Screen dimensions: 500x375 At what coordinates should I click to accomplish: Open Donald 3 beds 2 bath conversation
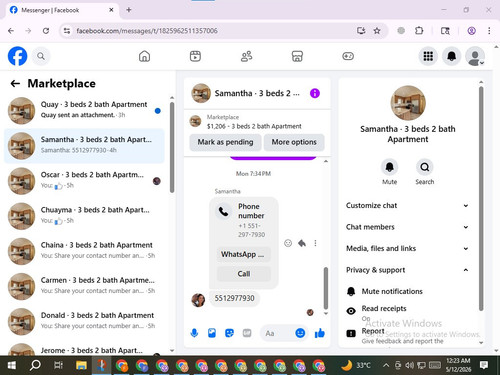pyautogui.click(x=84, y=322)
